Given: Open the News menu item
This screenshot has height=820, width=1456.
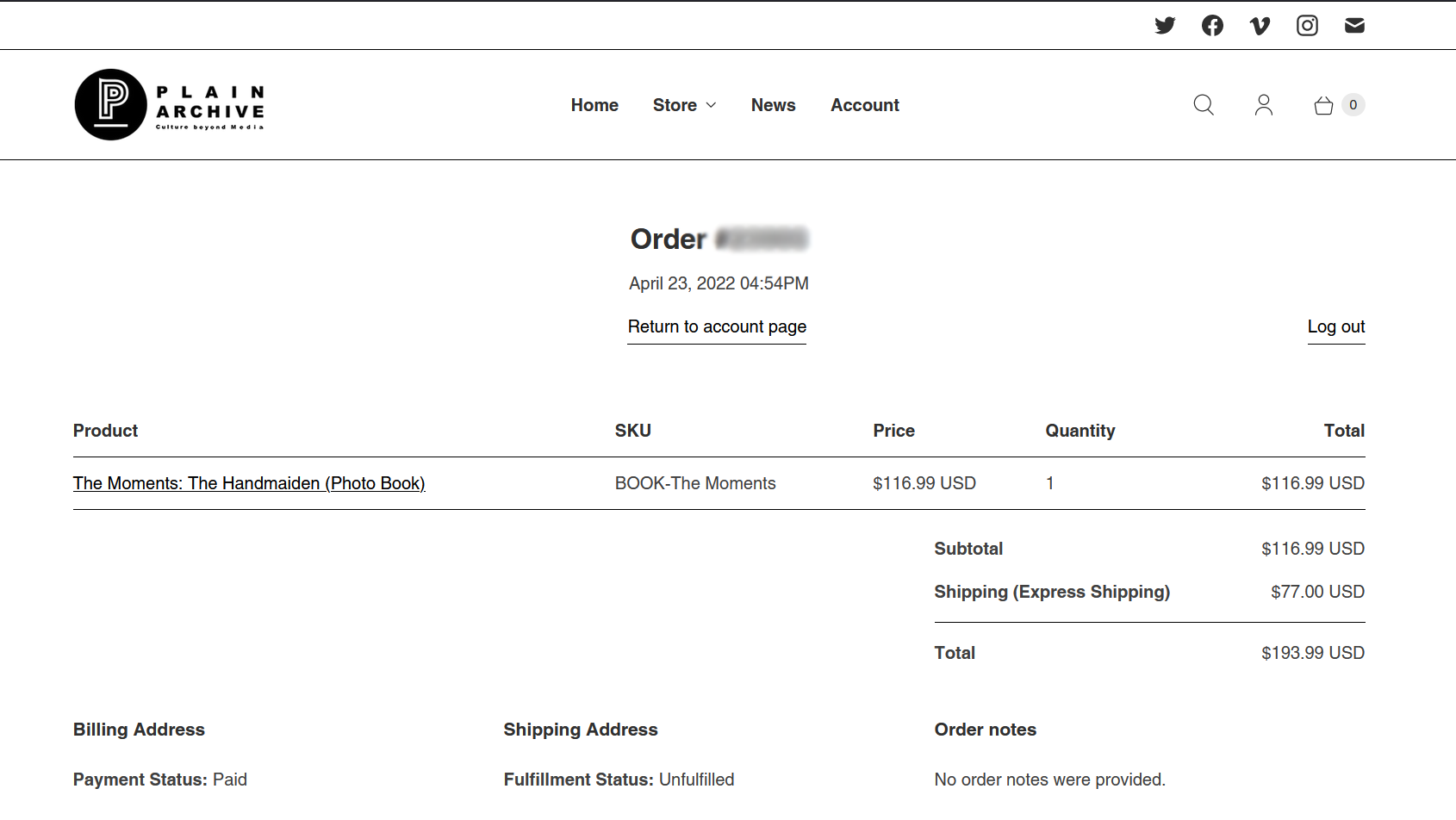Looking at the screenshot, I should point(773,105).
